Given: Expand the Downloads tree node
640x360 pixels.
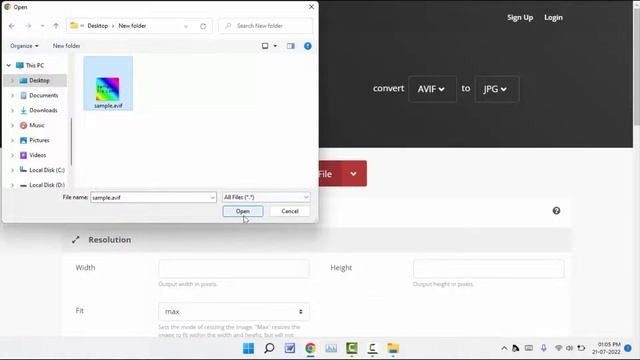Looking at the screenshot, I should tap(12, 111).
